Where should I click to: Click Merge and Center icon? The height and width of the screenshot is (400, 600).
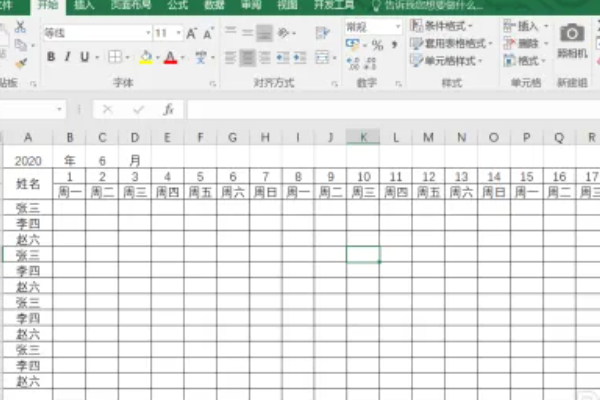tap(322, 58)
